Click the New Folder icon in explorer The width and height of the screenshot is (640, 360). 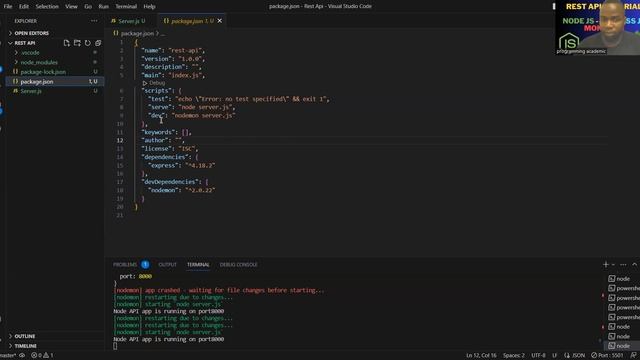point(77,43)
